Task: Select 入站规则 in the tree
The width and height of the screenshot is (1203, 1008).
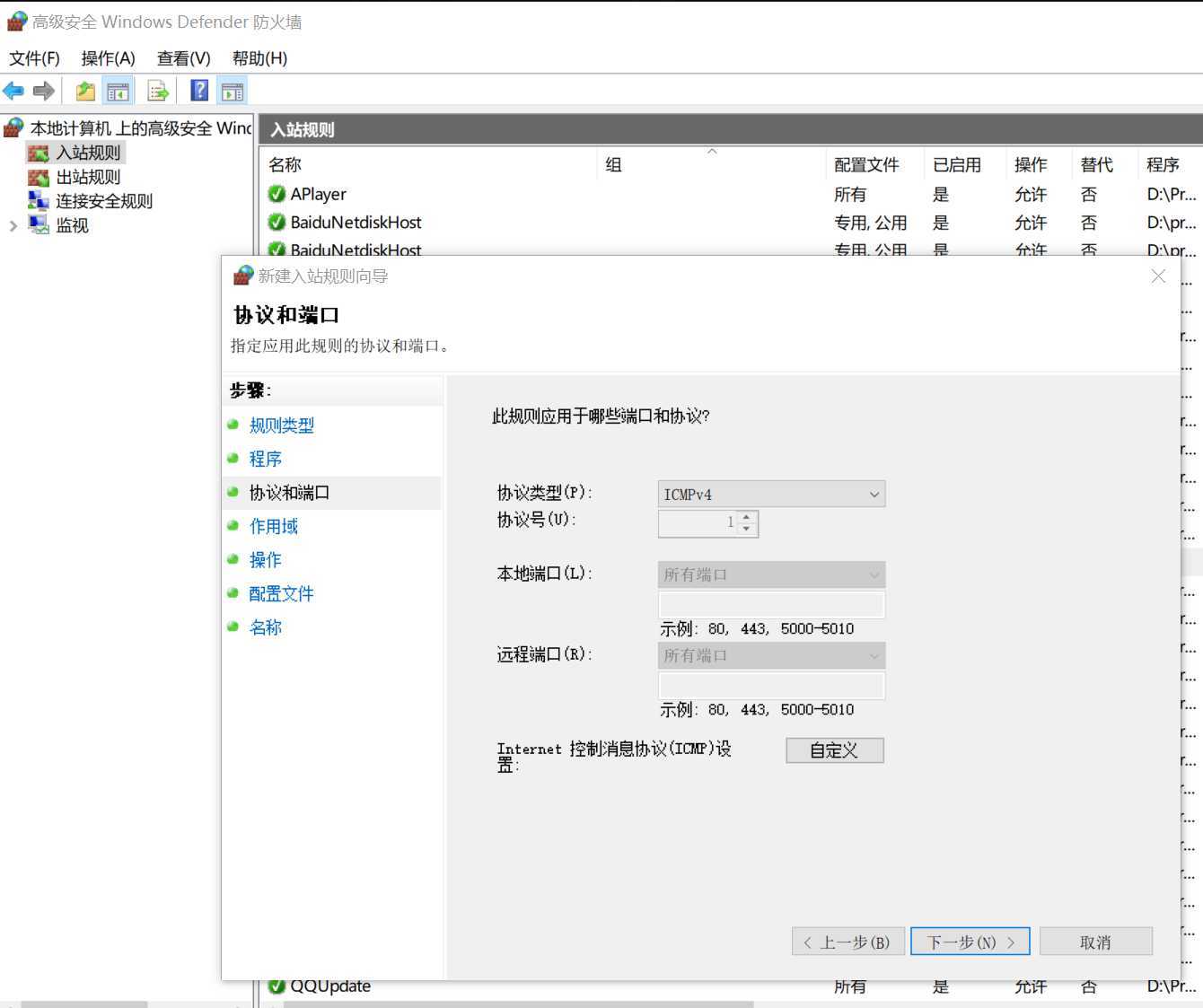Action: click(x=88, y=153)
